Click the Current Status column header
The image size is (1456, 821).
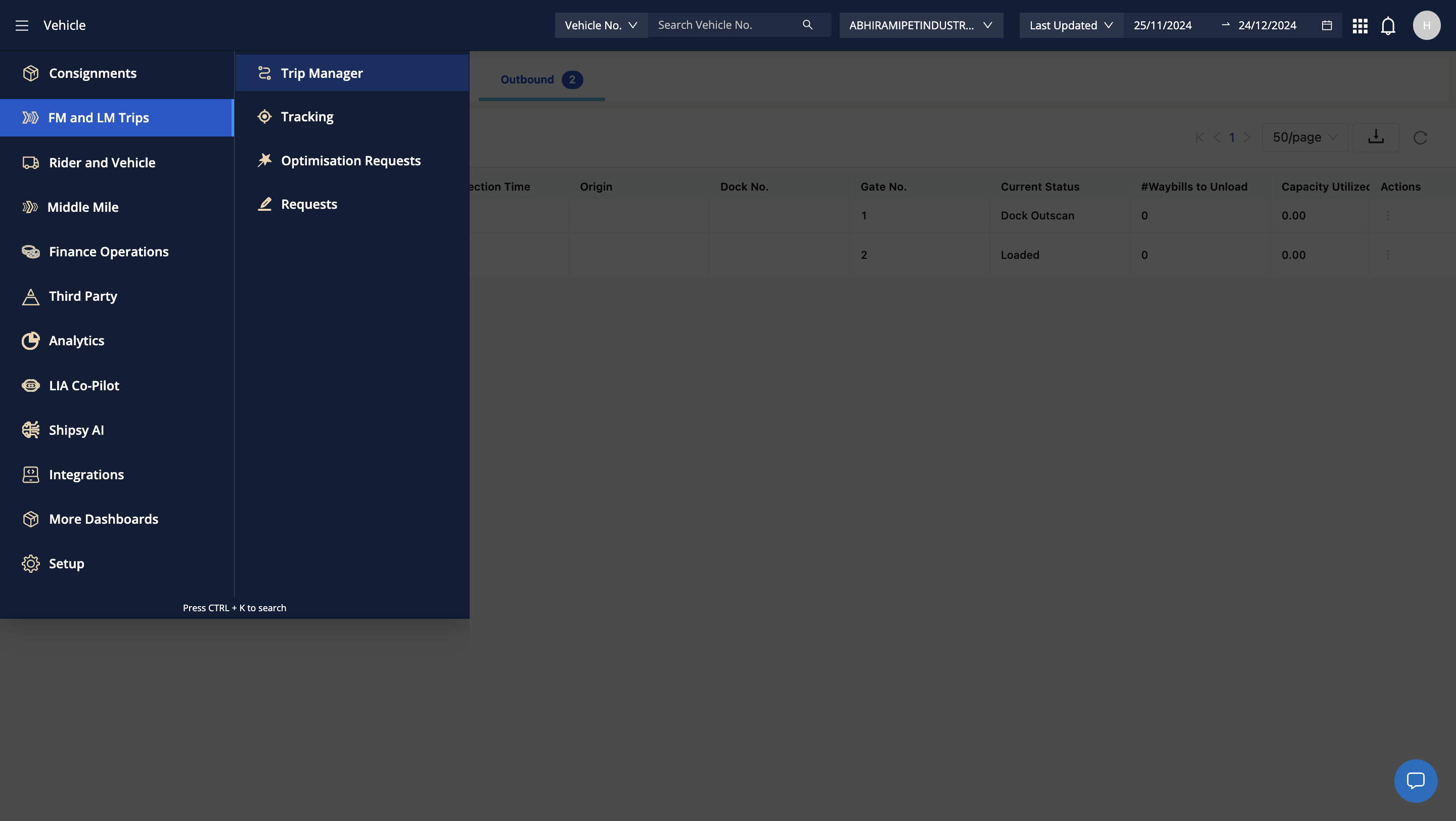1040,187
